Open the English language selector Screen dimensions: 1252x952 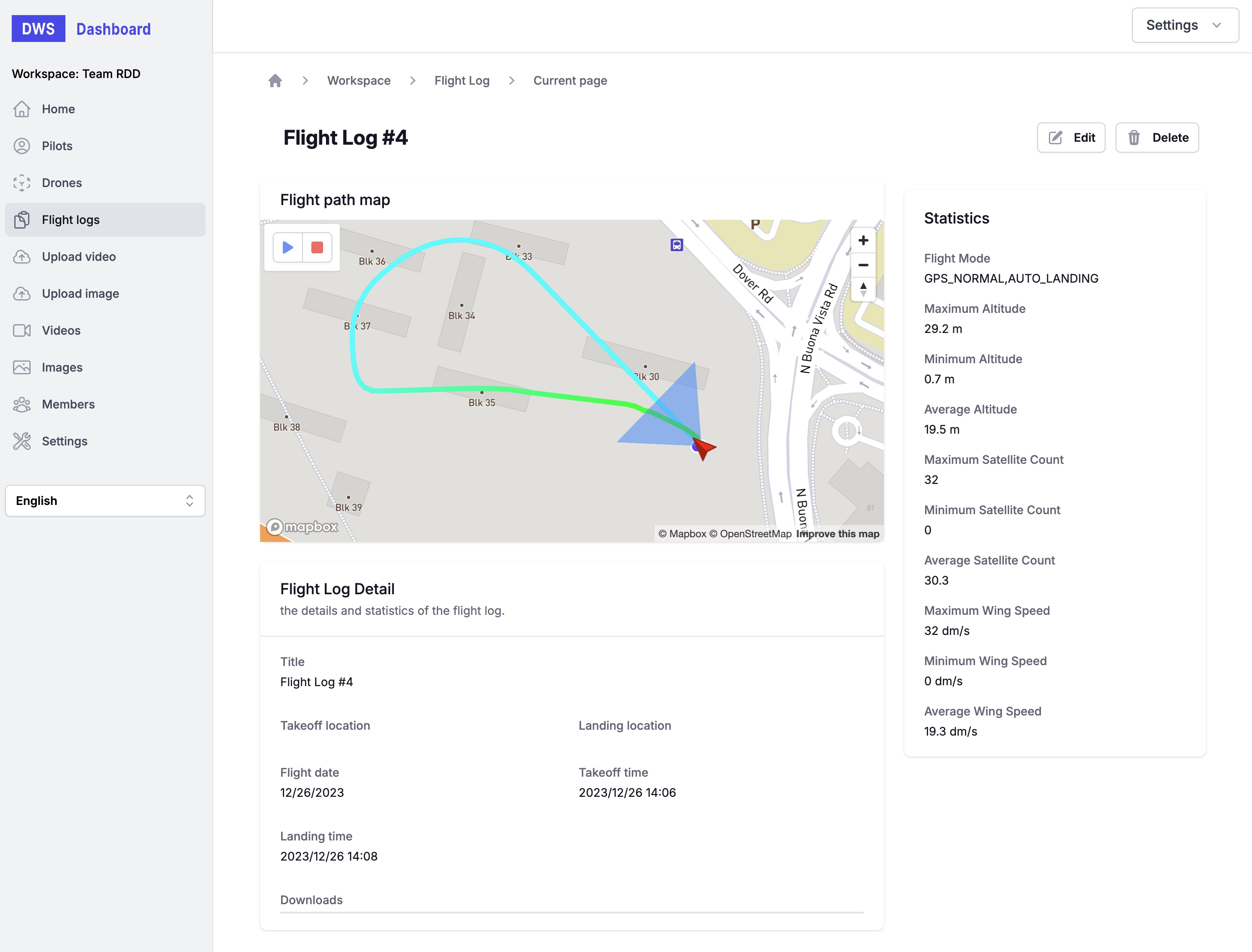point(105,500)
